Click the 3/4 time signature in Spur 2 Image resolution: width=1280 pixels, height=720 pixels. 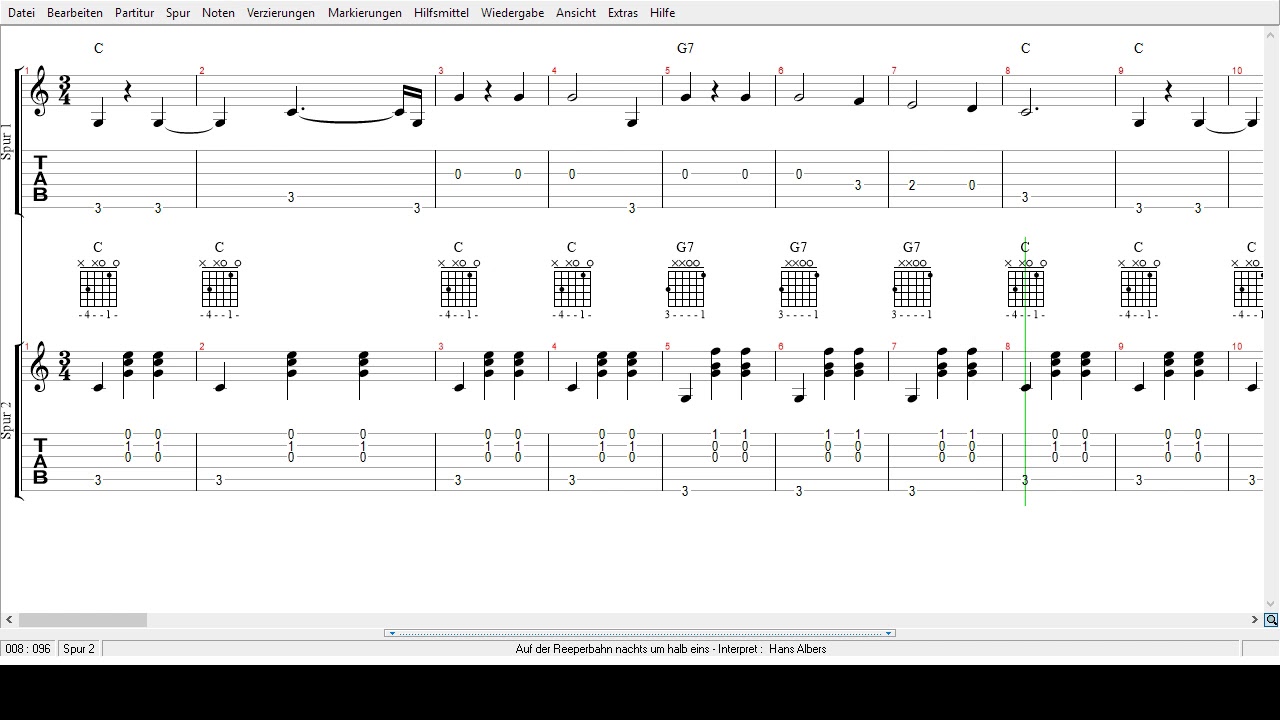pyautogui.click(x=66, y=365)
